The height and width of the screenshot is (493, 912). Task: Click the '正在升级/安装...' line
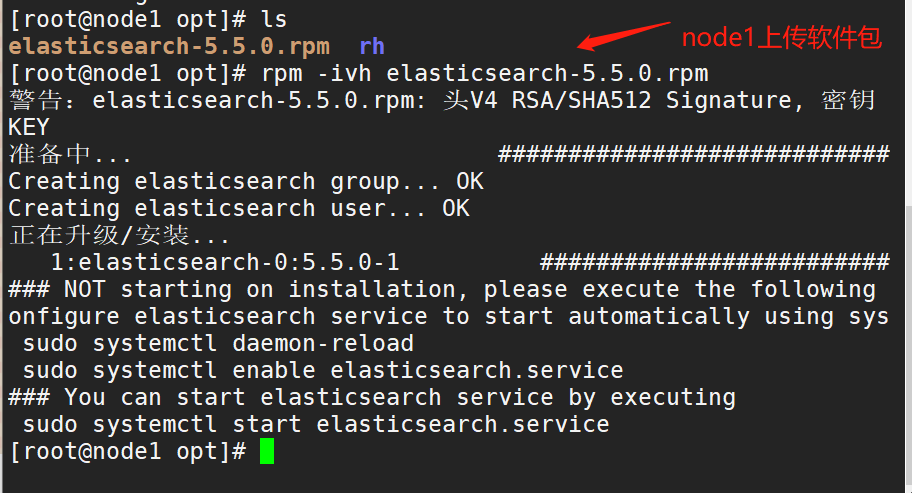tap(119, 235)
